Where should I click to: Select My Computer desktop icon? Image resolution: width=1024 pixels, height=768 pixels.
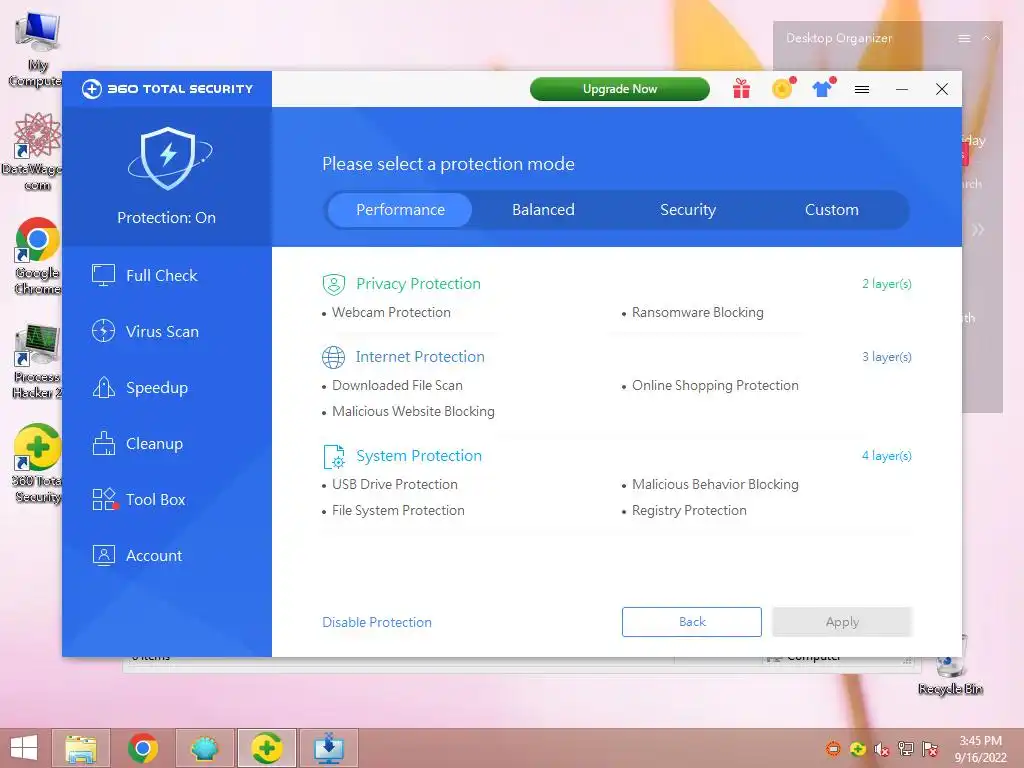point(36,50)
